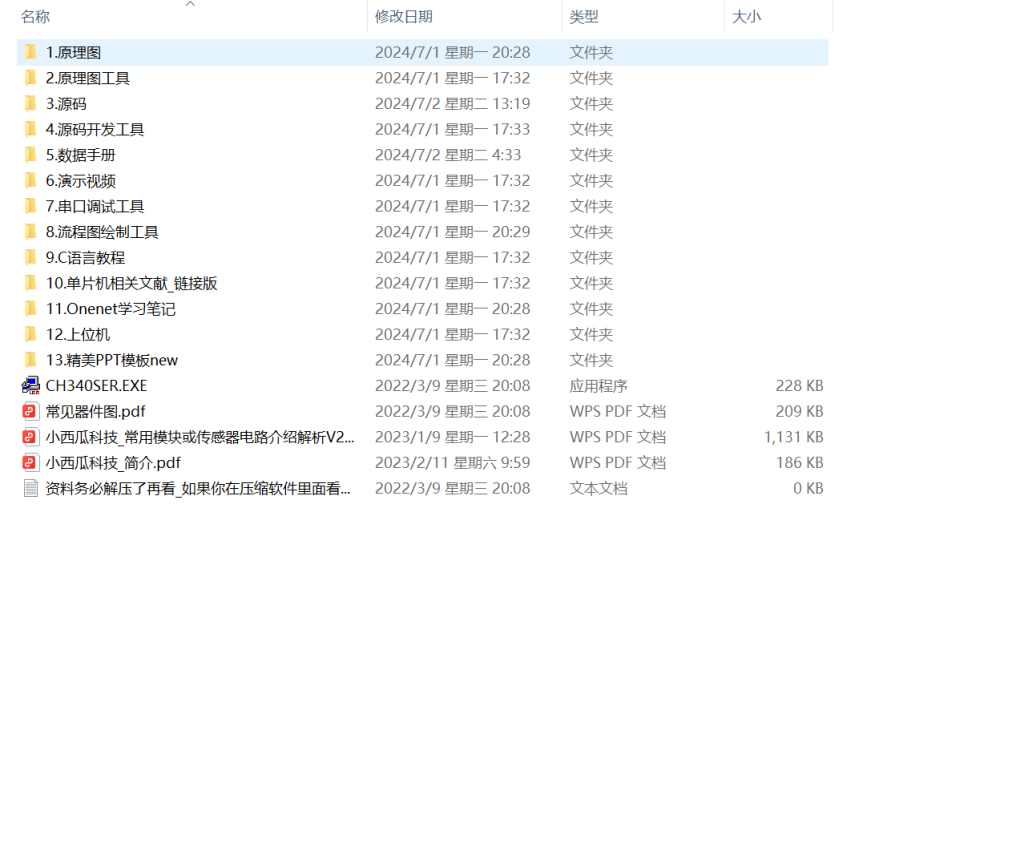Click the PDF icon of 常见器件图.pdf
The width and height of the screenshot is (1024, 859).
(x=30, y=411)
